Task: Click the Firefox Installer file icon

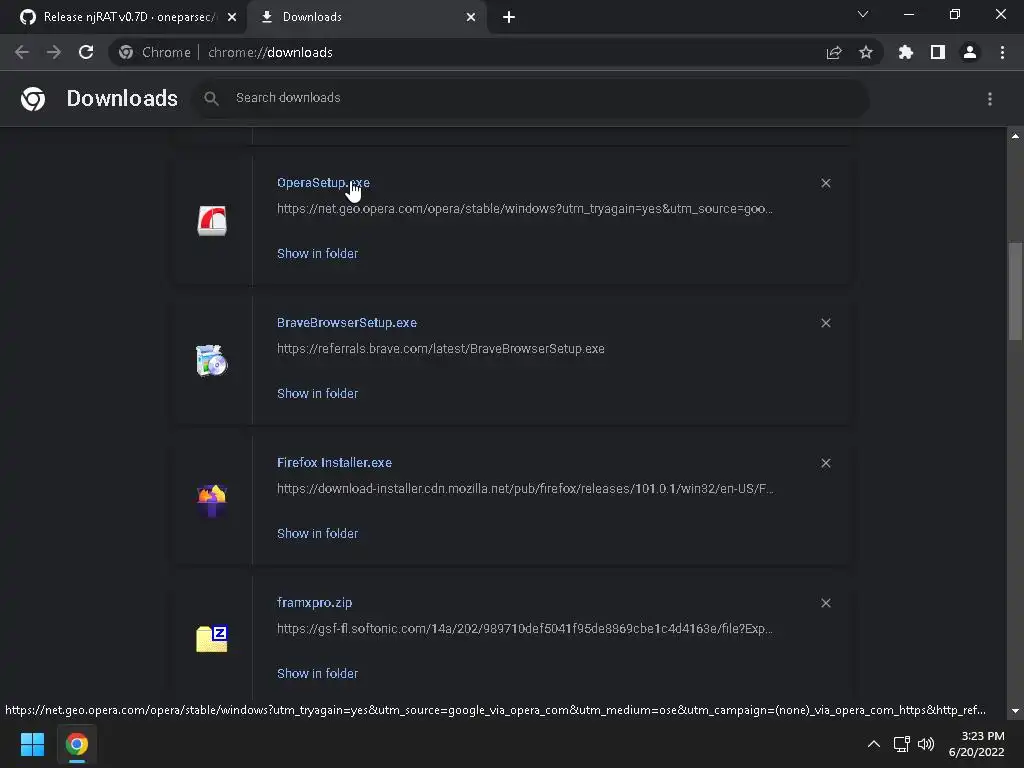Action: point(212,501)
